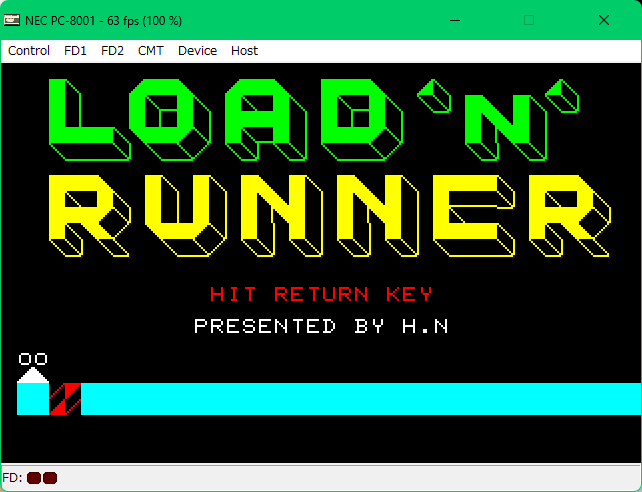
Task: Open the Control menu
Action: 29,51
